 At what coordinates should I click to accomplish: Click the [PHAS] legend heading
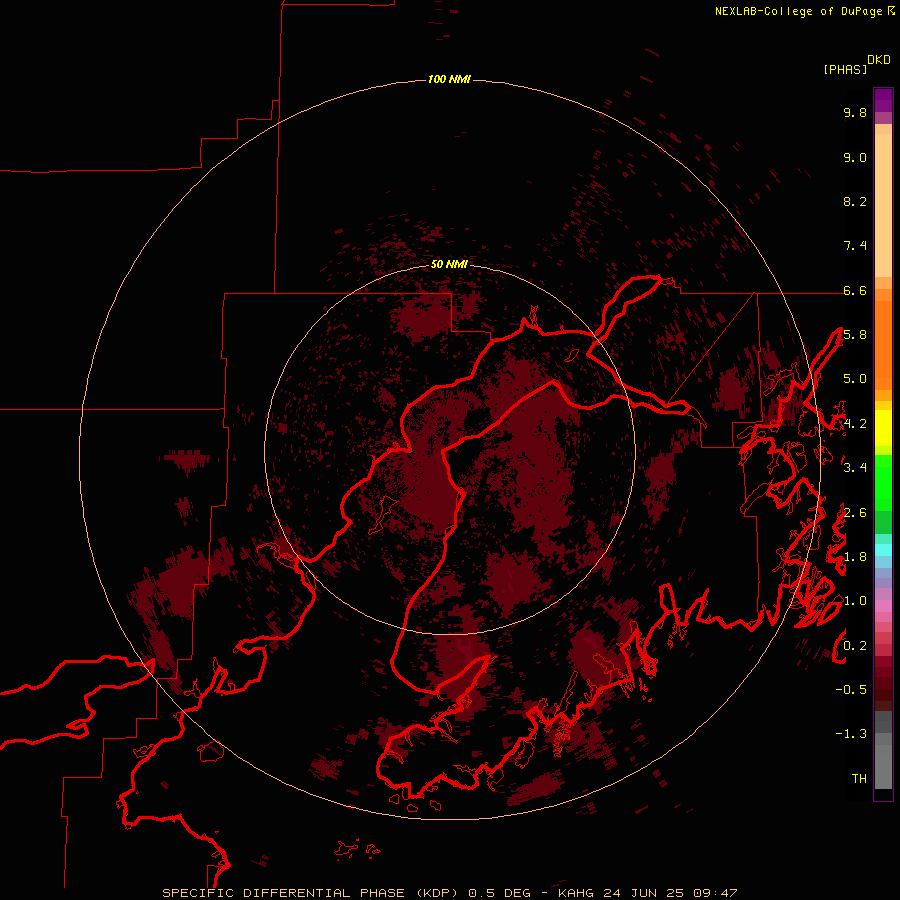(845, 69)
